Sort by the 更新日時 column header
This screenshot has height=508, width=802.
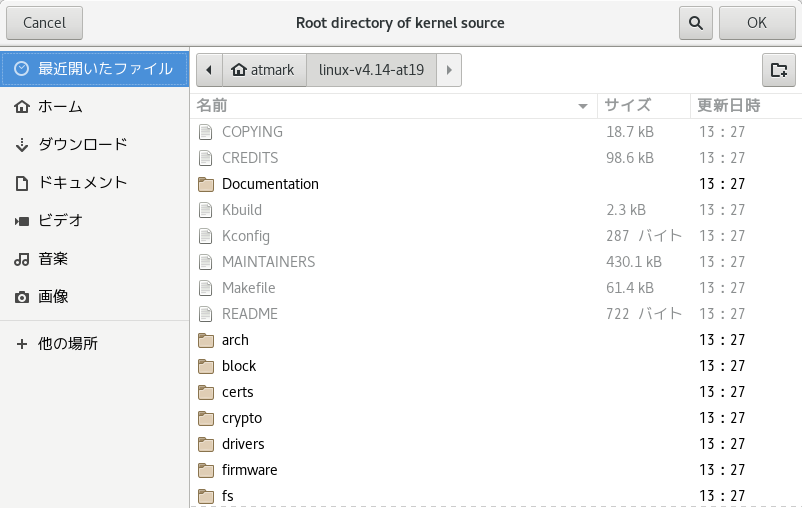746,105
